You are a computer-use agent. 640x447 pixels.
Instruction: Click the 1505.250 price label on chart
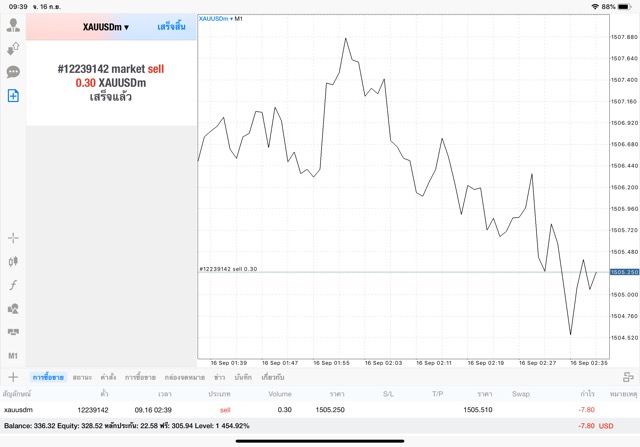[624, 272]
